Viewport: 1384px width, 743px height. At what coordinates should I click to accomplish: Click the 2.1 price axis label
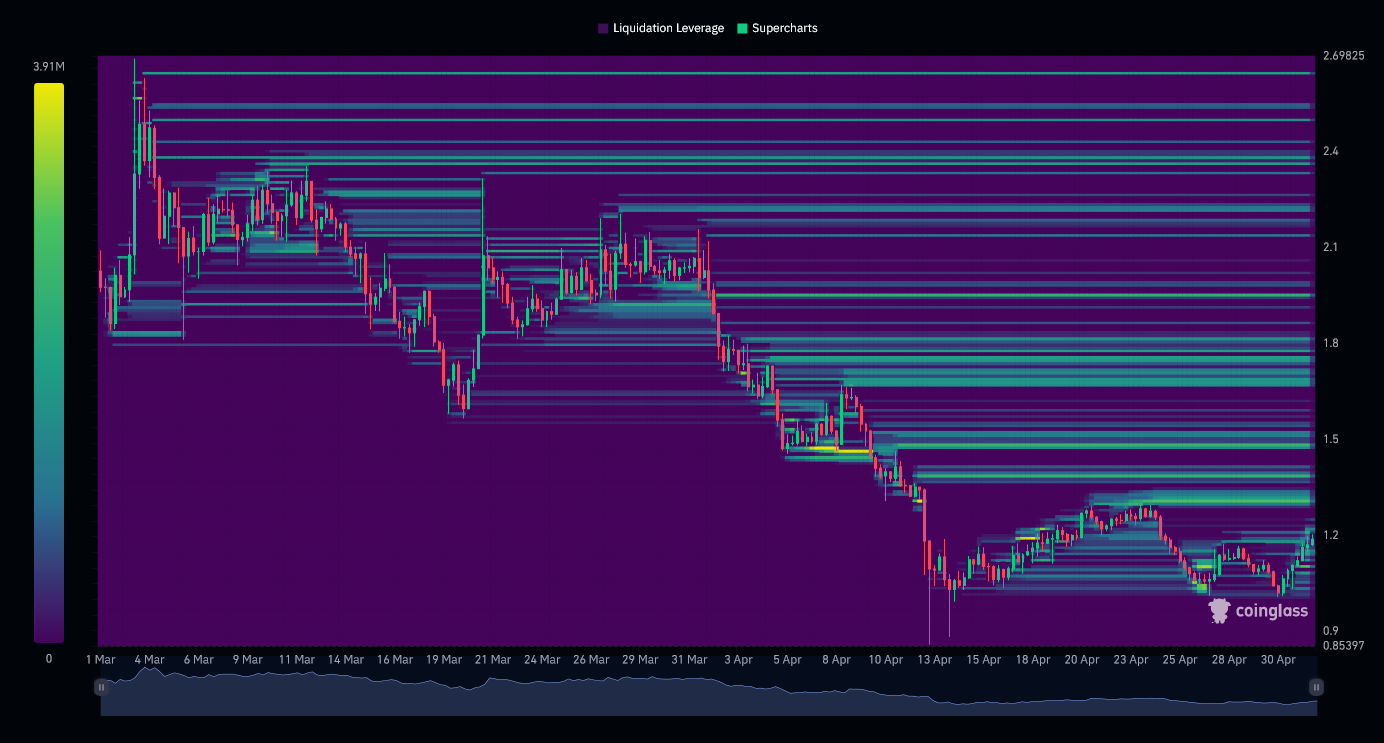pos(1330,248)
